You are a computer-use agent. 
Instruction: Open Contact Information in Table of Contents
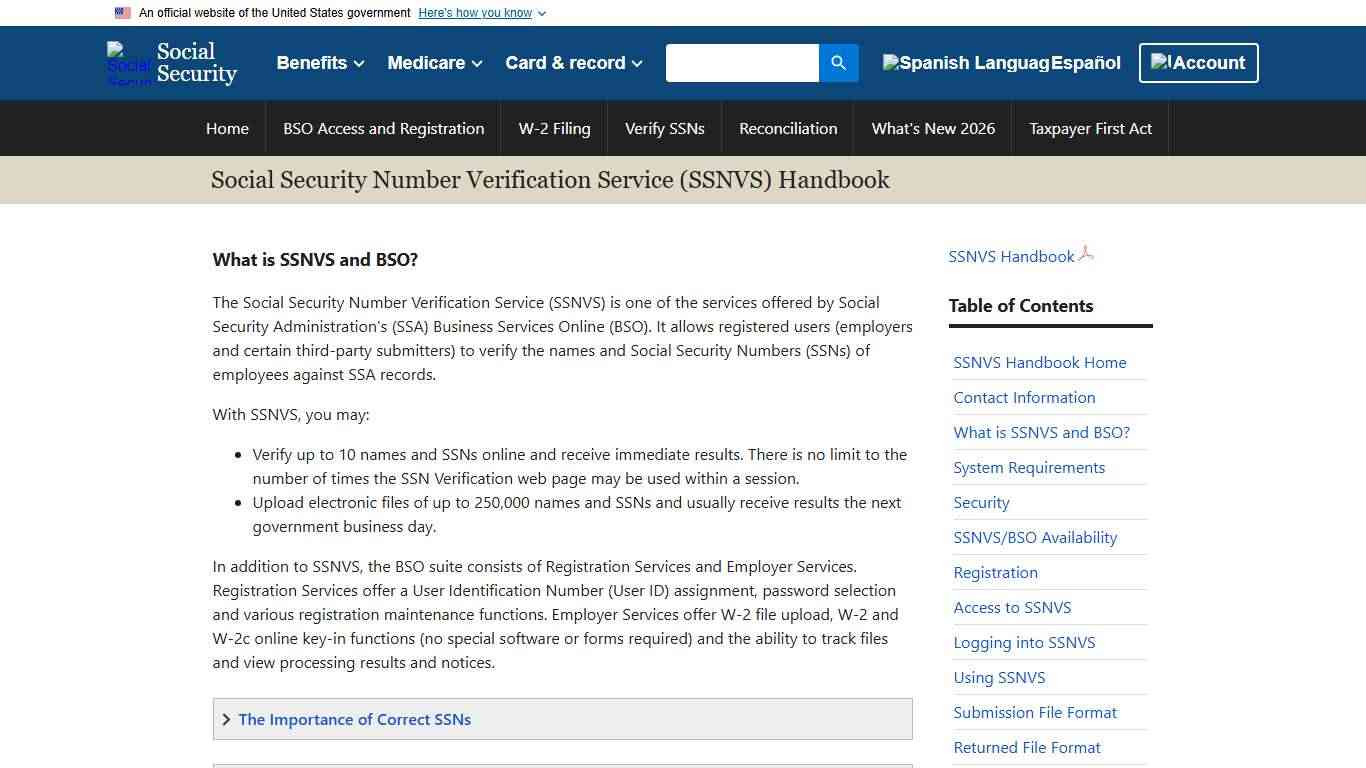[x=1024, y=397]
